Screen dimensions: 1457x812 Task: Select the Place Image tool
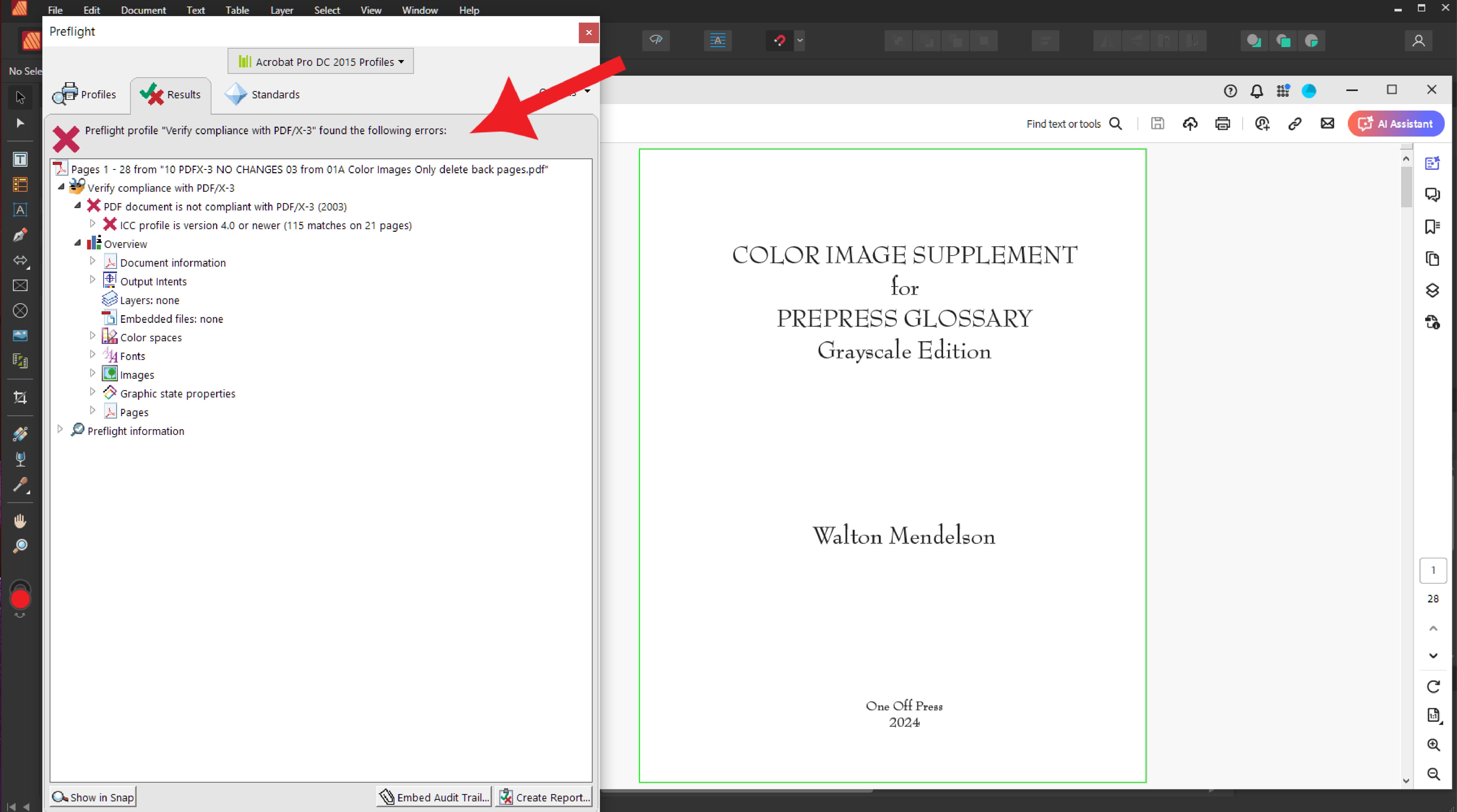point(20,335)
